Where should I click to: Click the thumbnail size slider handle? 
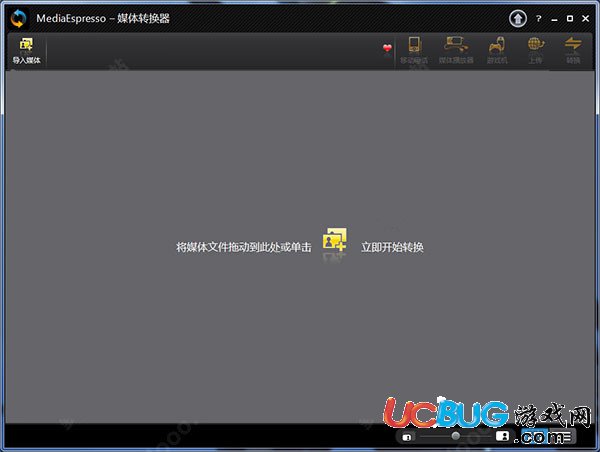pos(455,436)
